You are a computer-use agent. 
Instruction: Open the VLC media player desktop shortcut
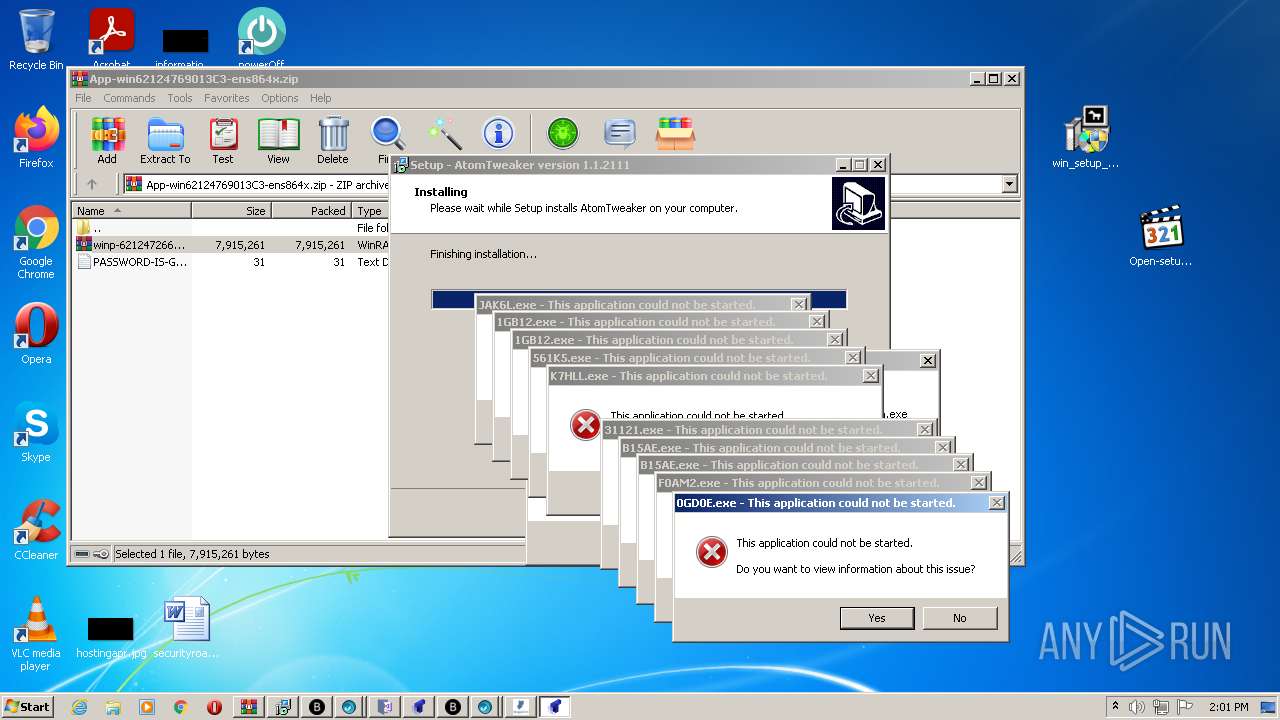pyautogui.click(x=36, y=634)
